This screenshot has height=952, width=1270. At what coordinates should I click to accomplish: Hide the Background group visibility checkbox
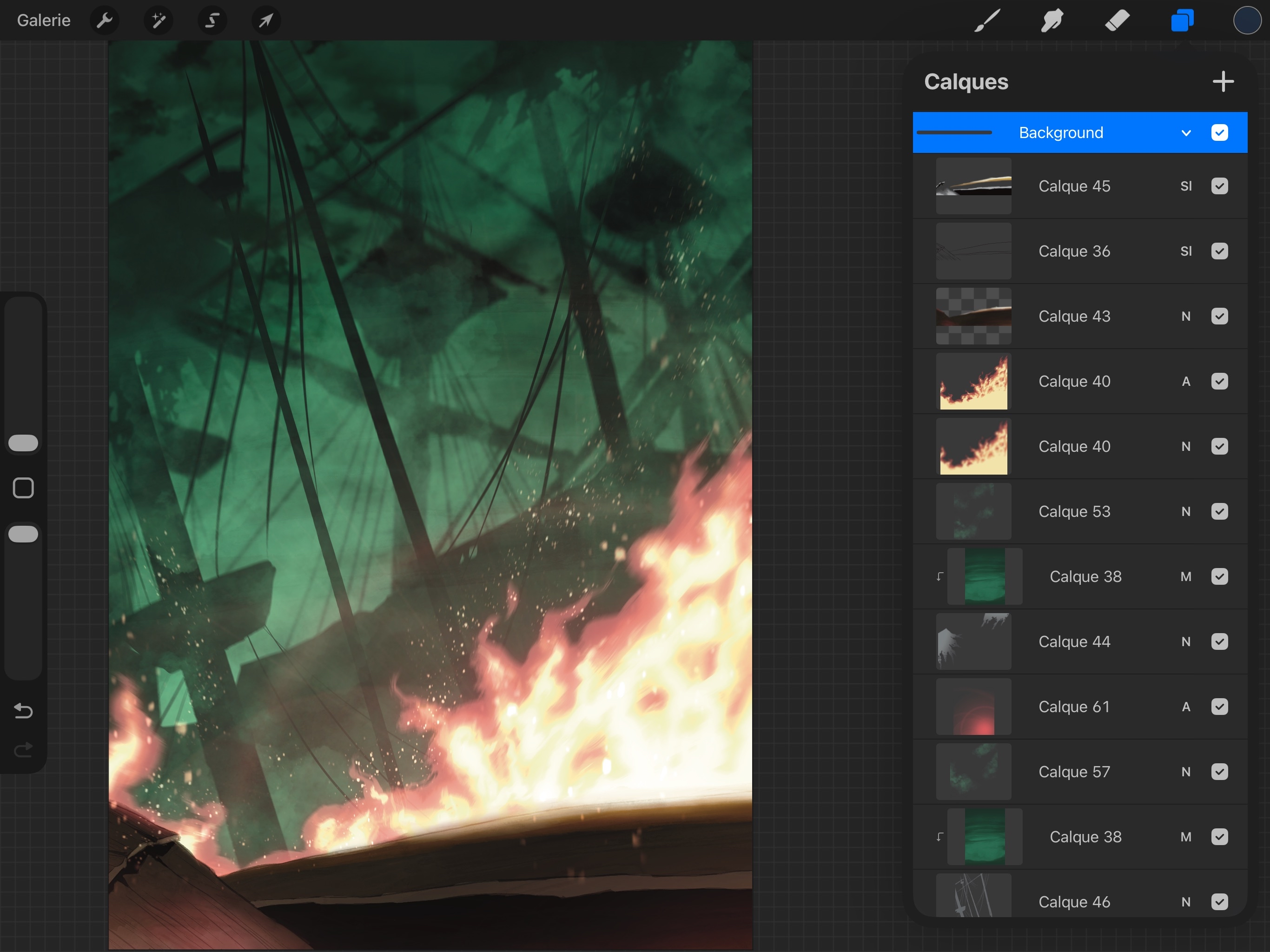pos(1219,132)
